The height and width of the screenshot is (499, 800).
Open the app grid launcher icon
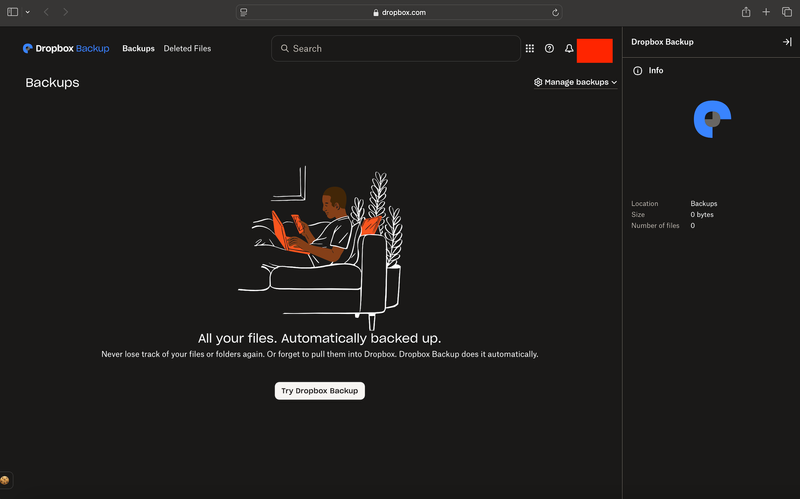coord(530,48)
